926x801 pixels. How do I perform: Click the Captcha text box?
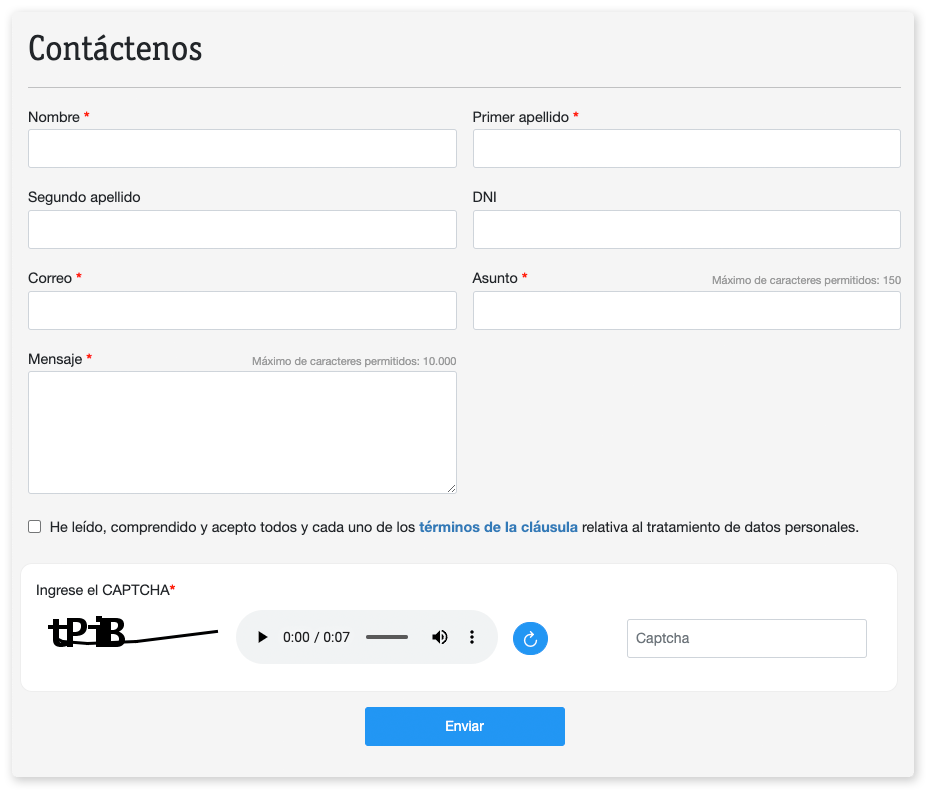click(746, 639)
